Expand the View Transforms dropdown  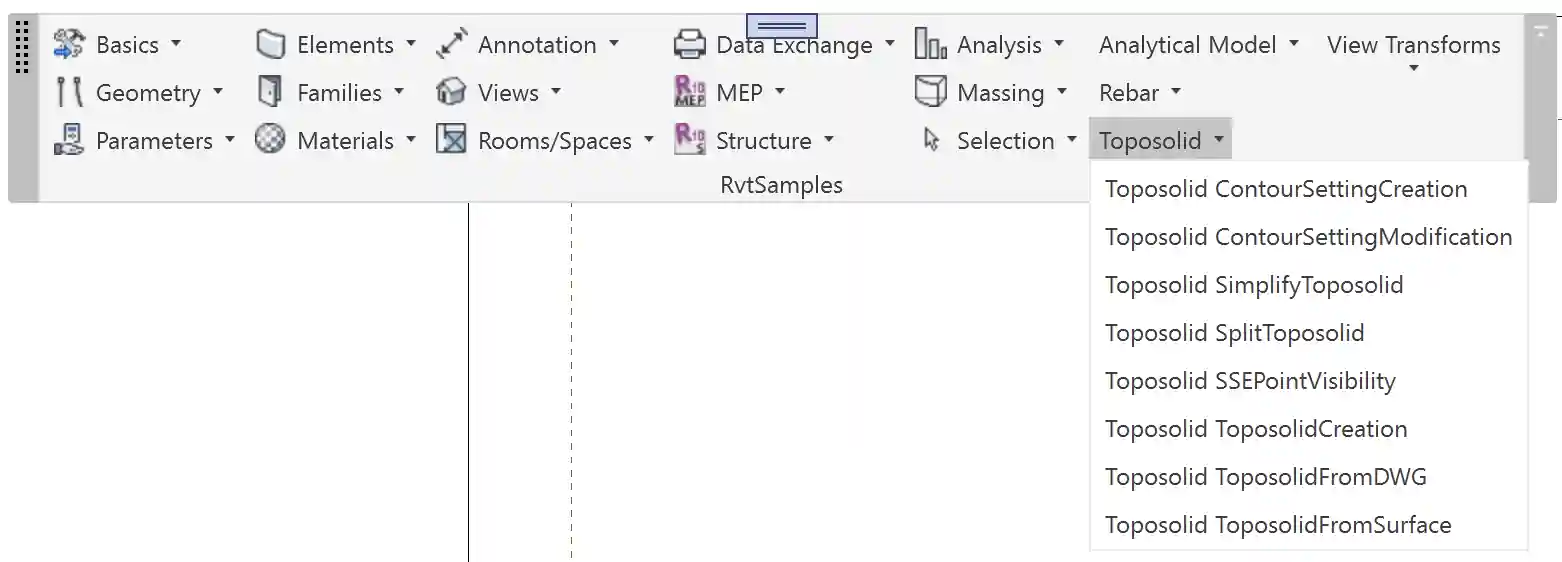coord(1414,69)
